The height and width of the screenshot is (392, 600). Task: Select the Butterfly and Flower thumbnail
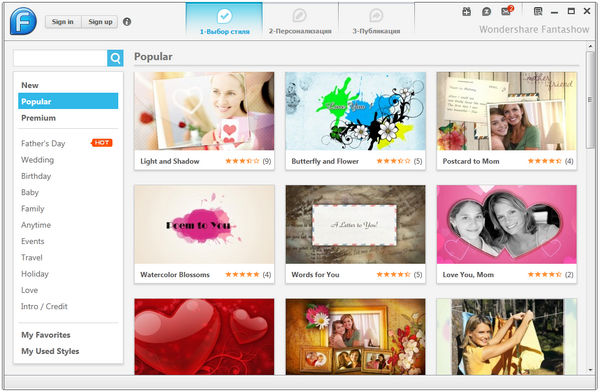355,111
